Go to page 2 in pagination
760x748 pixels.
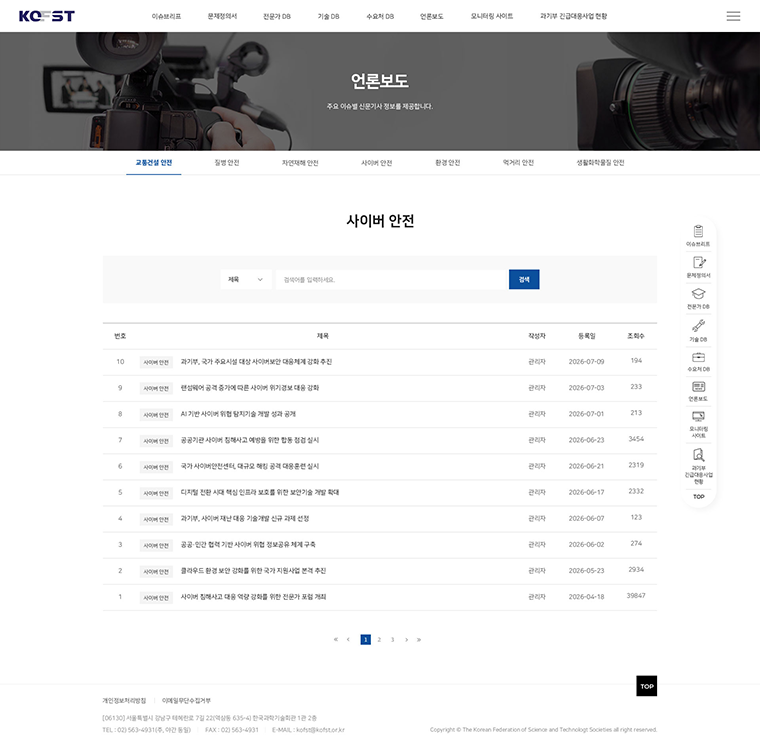(x=379, y=639)
